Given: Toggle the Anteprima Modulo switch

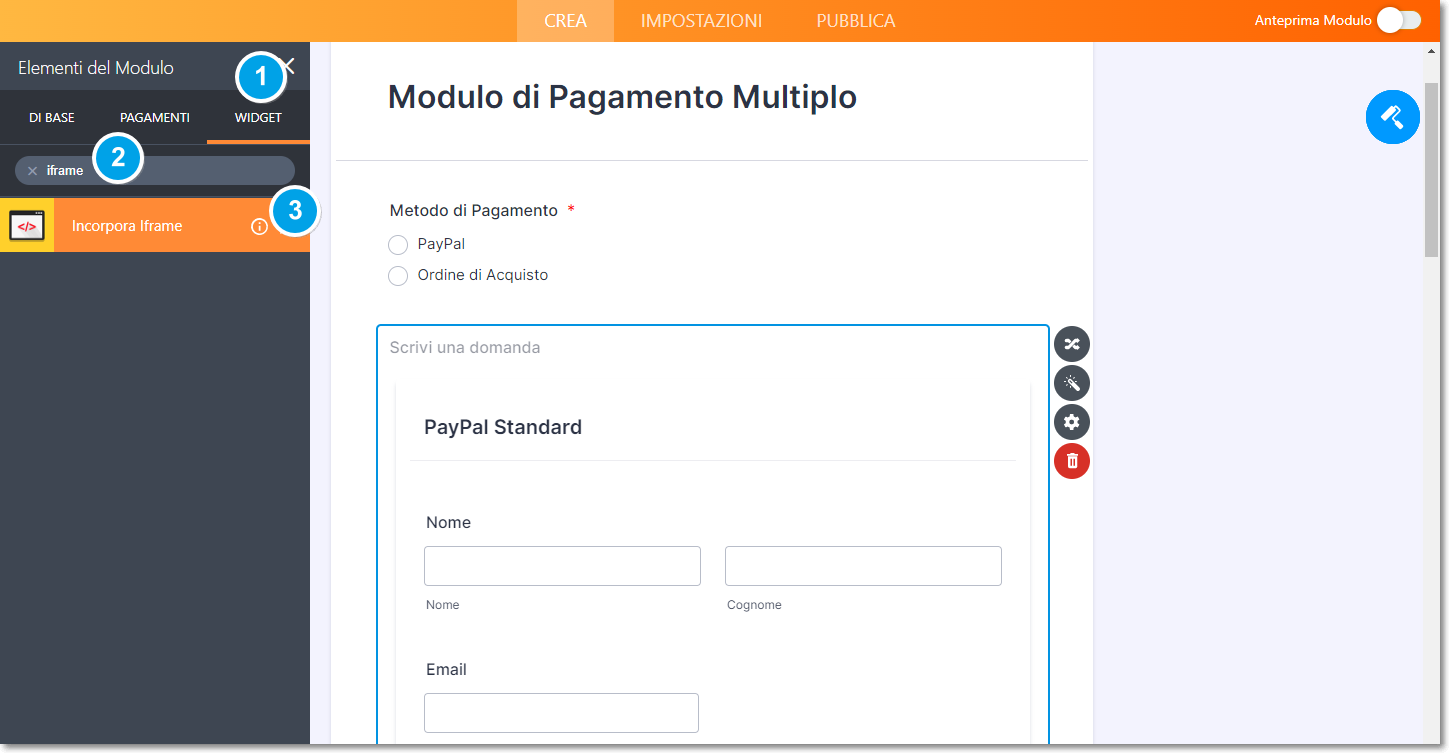Looking at the screenshot, I should pyautogui.click(x=1398, y=20).
